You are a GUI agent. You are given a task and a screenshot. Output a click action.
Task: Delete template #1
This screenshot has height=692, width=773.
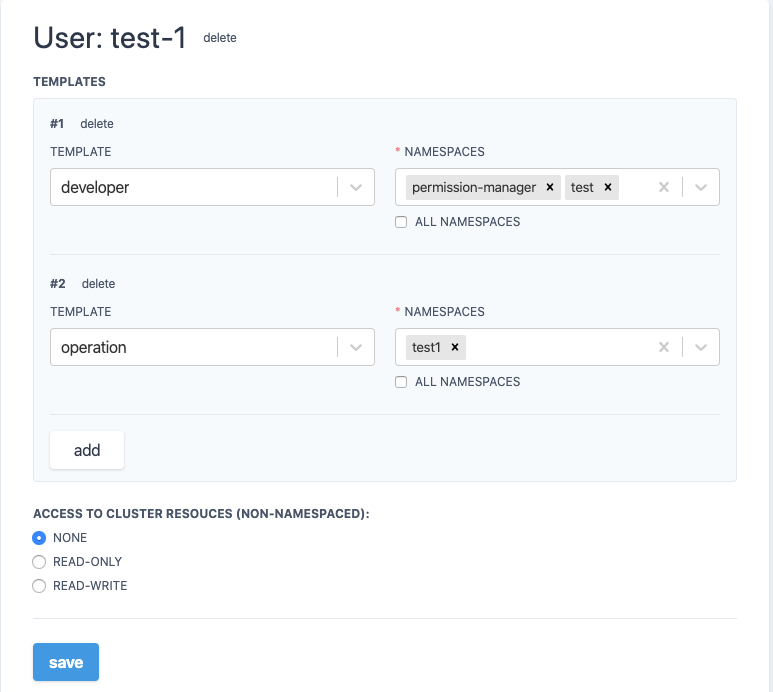click(97, 124)
